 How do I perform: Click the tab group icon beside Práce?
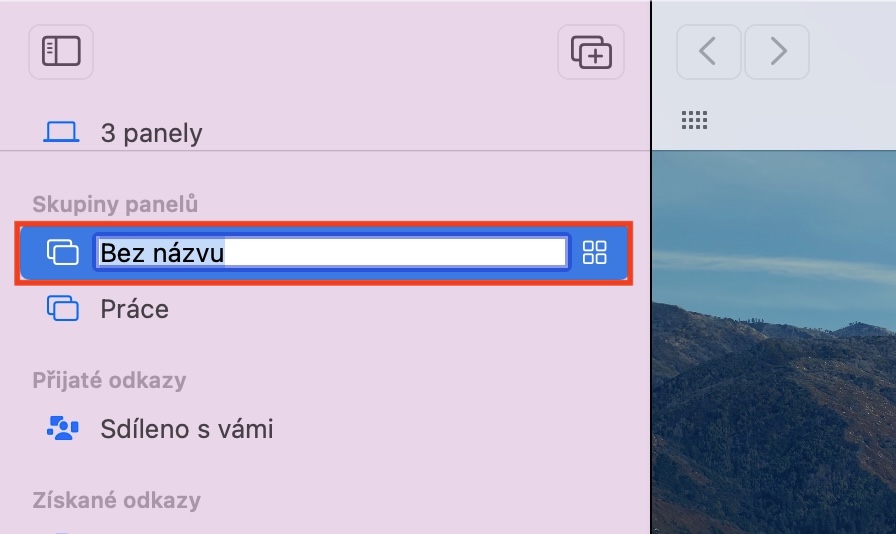63,309
